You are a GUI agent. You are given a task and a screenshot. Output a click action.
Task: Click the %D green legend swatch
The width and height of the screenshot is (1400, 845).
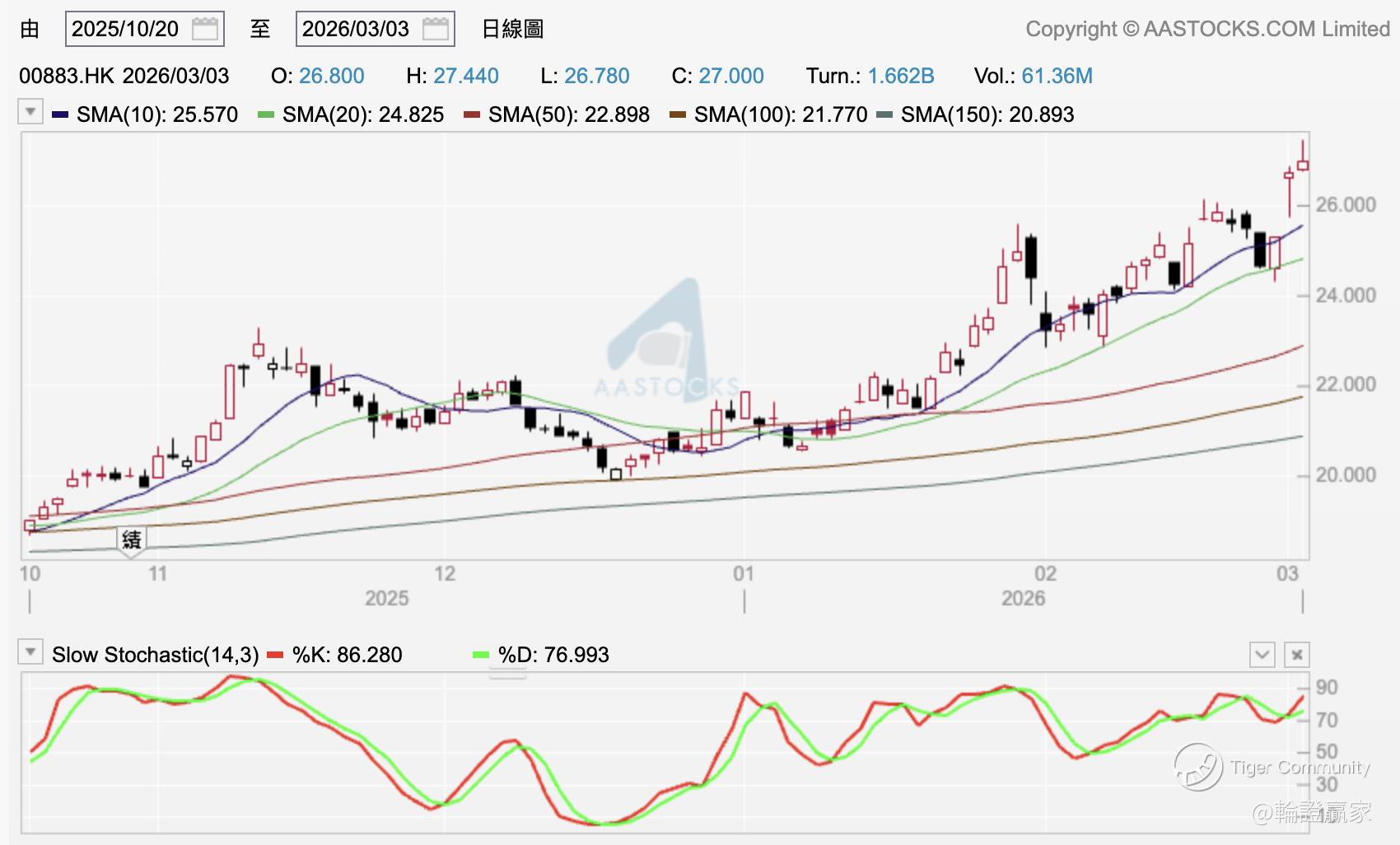(481, 656)
